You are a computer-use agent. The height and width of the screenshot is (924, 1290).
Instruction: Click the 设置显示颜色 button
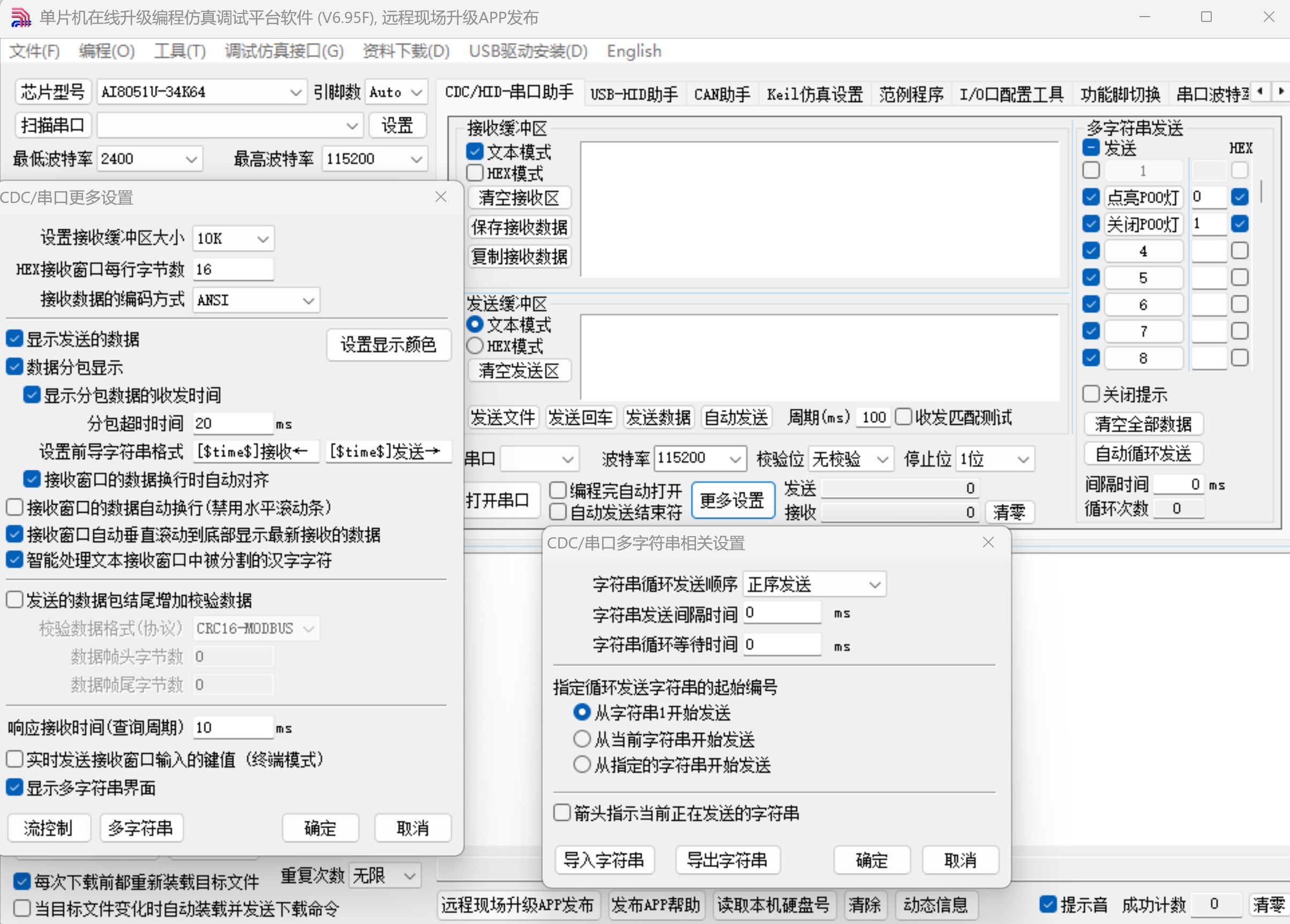pos(389,344)
